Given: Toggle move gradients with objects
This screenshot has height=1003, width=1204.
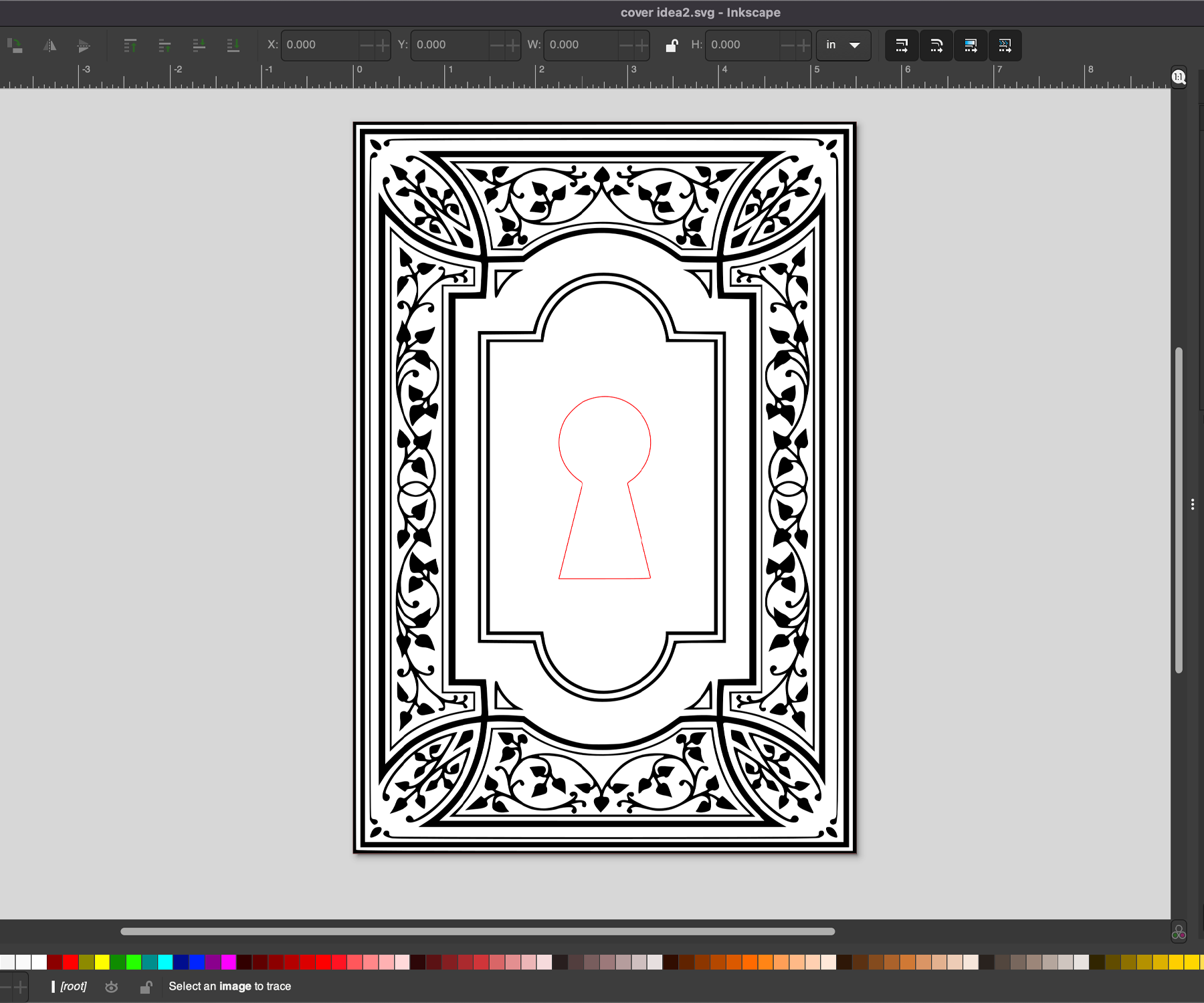Looking at the screenshot, I should 971,45.
